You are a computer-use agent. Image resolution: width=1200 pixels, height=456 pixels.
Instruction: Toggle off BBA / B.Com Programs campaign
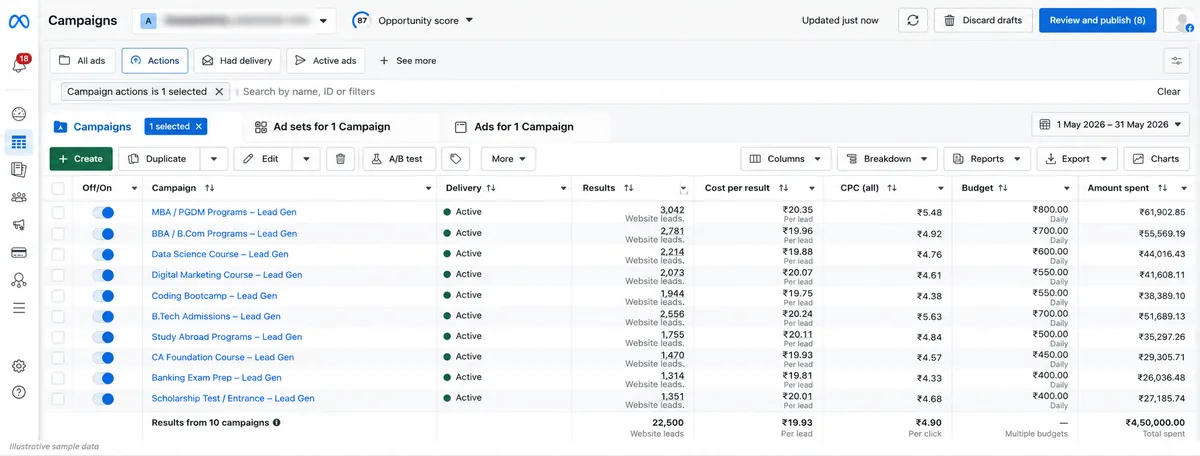click(x=103, y=233)
